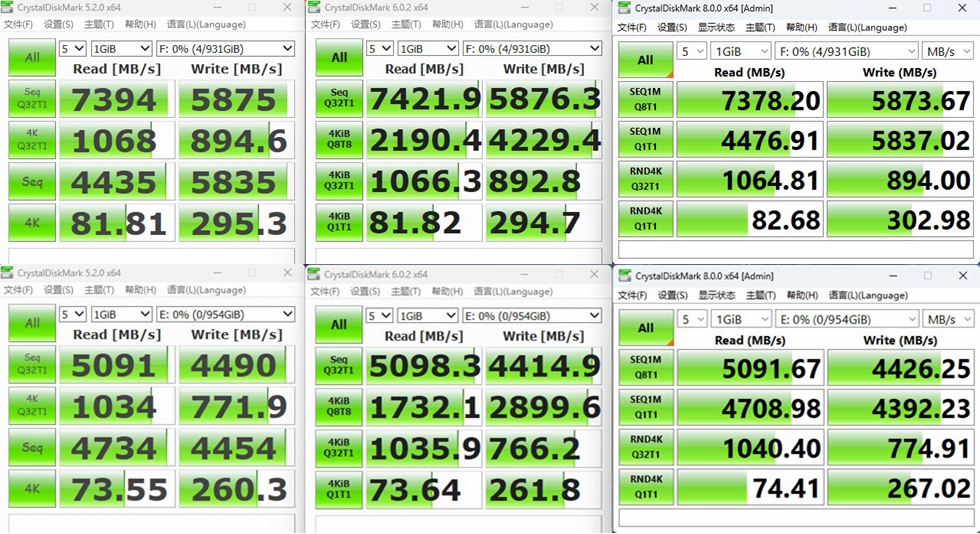Screen dimensions: 980x534
Task: Click RND4K Q1T1 button in bottom 8.0.0 window
Action: [x=646, y=486]
